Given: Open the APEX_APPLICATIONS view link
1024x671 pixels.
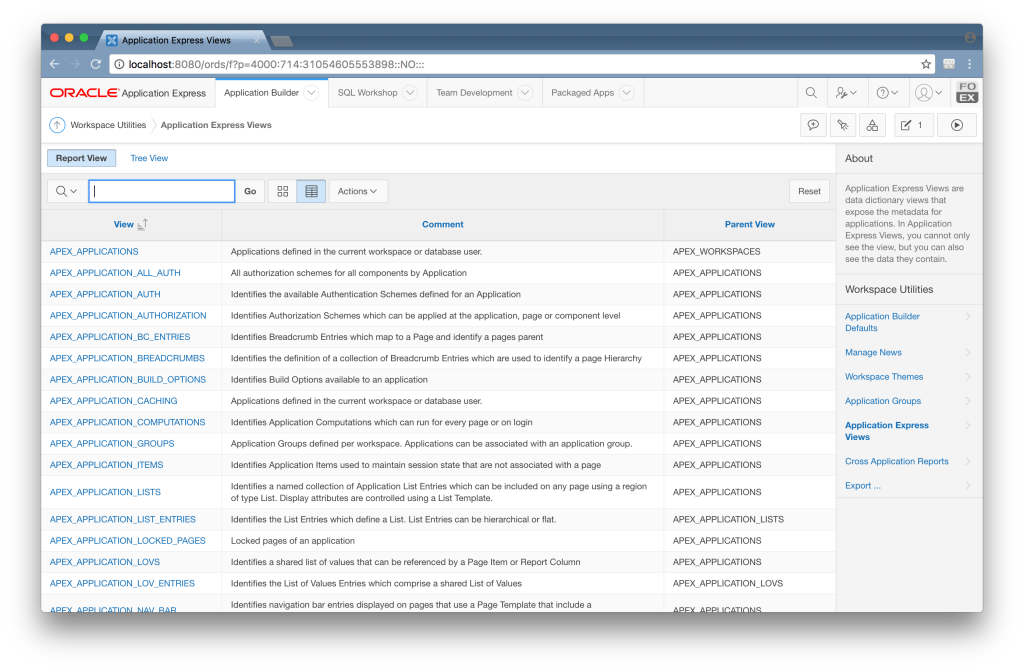Looking at the screenshot, I should (94, 252).
